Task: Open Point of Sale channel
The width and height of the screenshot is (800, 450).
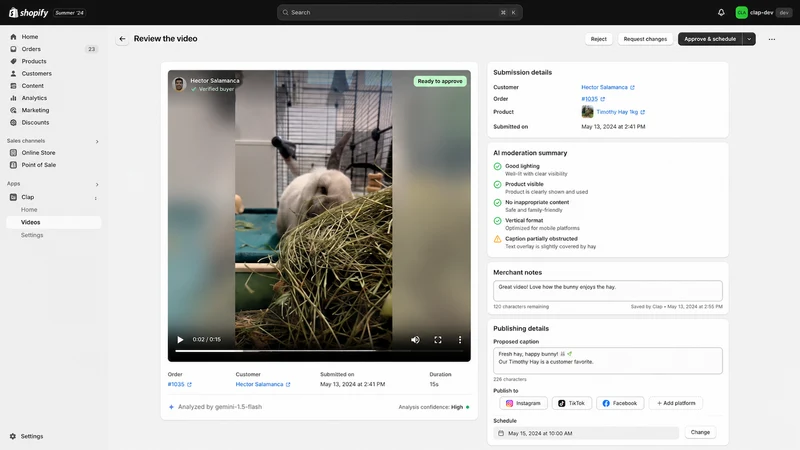Action: (x=39, y=165)
